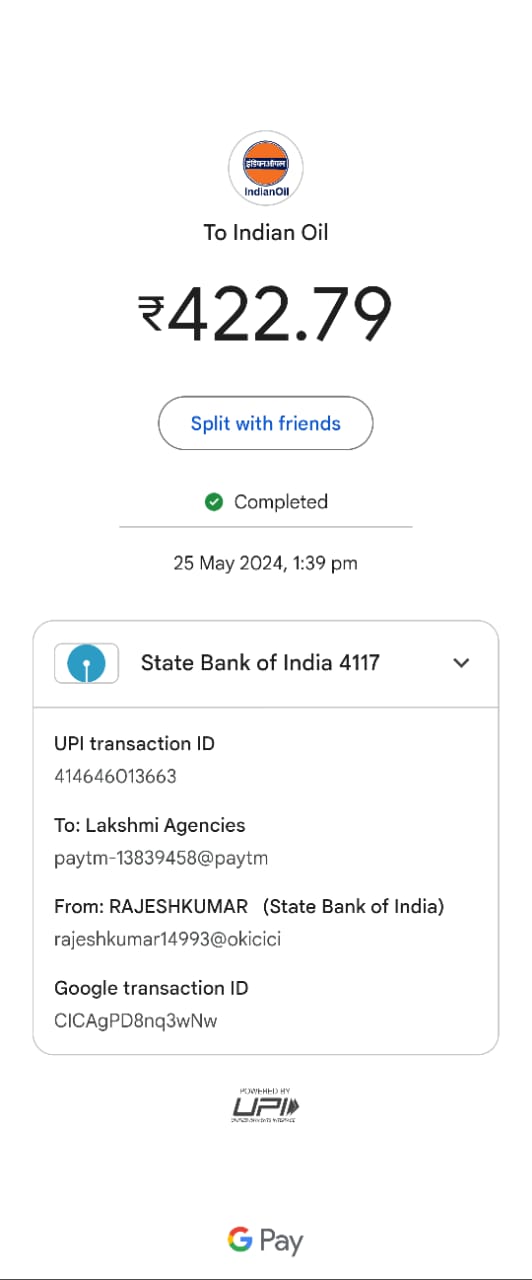Tap the To Indian Oil title
This screenshot has height=1280, width=532.
tap(266, 232)
